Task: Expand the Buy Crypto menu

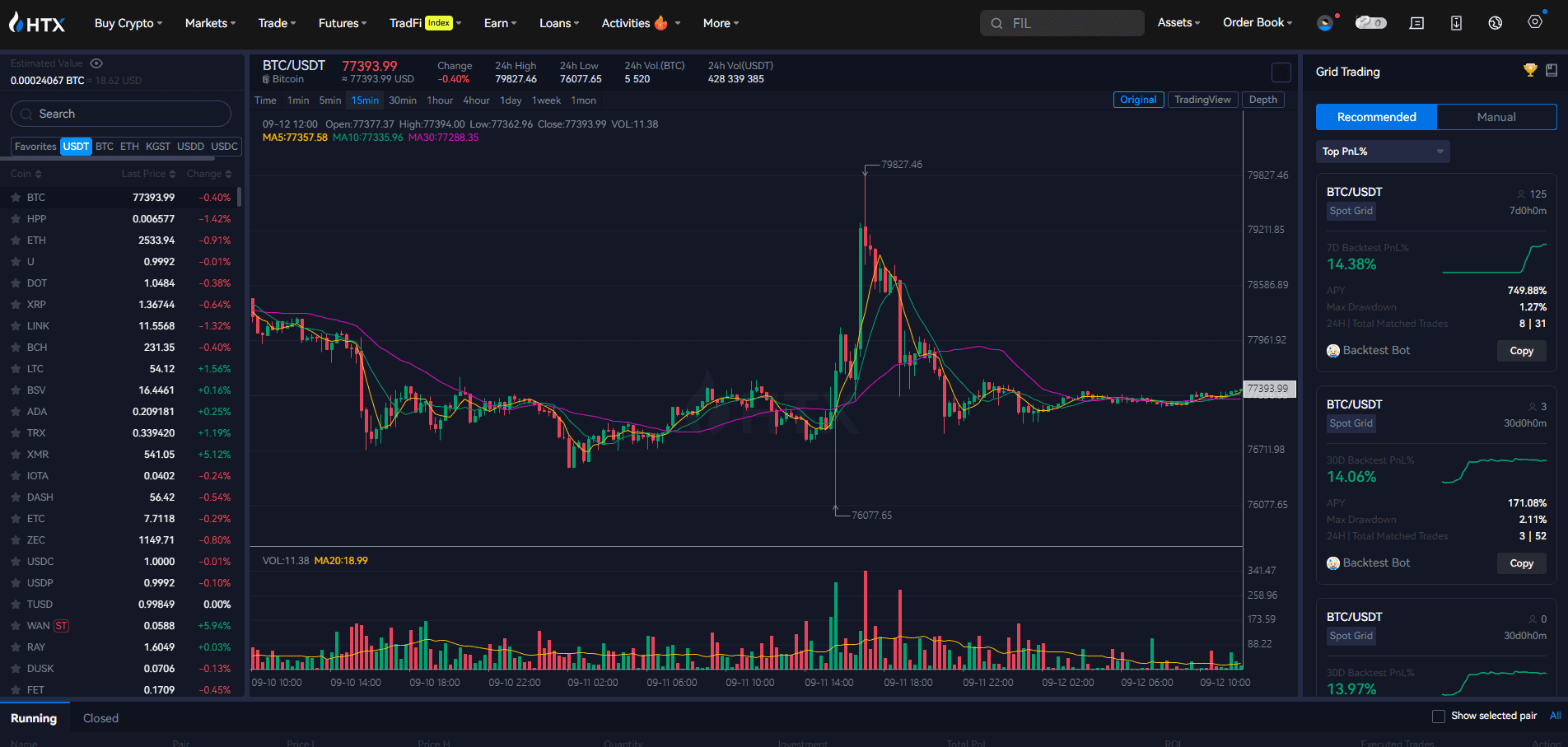Action: (128, 23)
